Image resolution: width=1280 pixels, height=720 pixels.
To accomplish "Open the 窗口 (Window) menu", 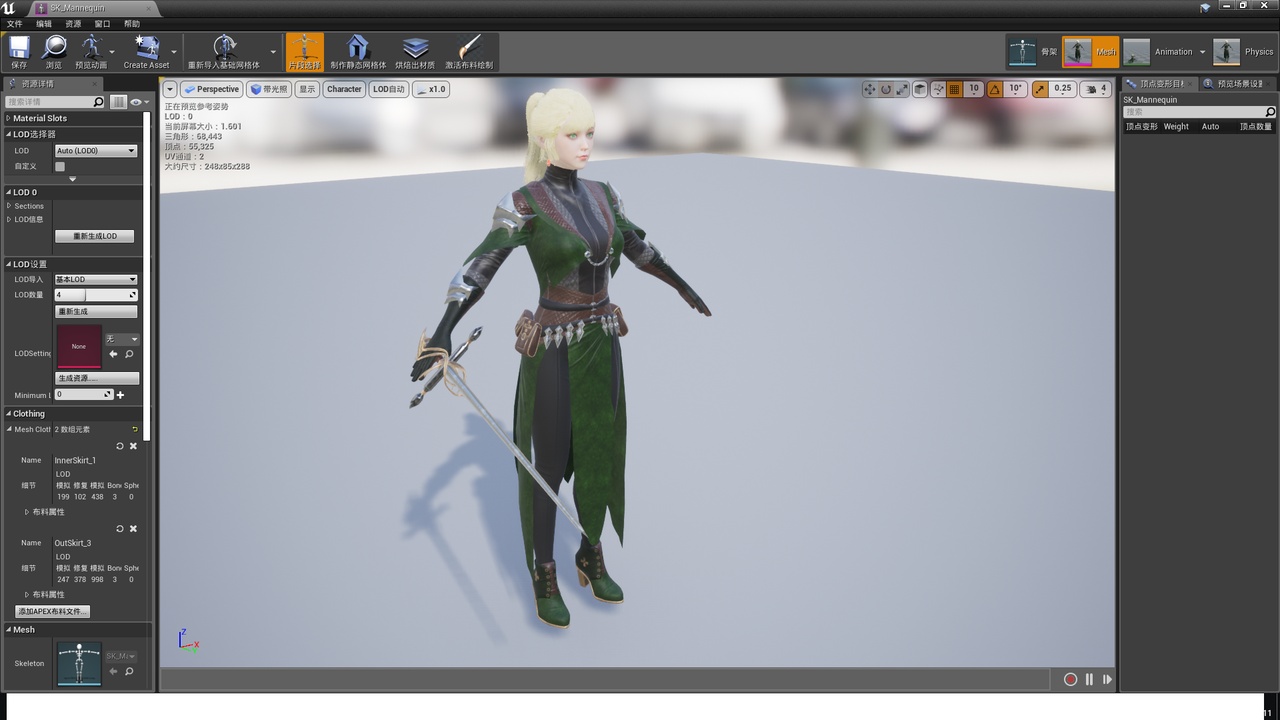I will tap(102, 24).
